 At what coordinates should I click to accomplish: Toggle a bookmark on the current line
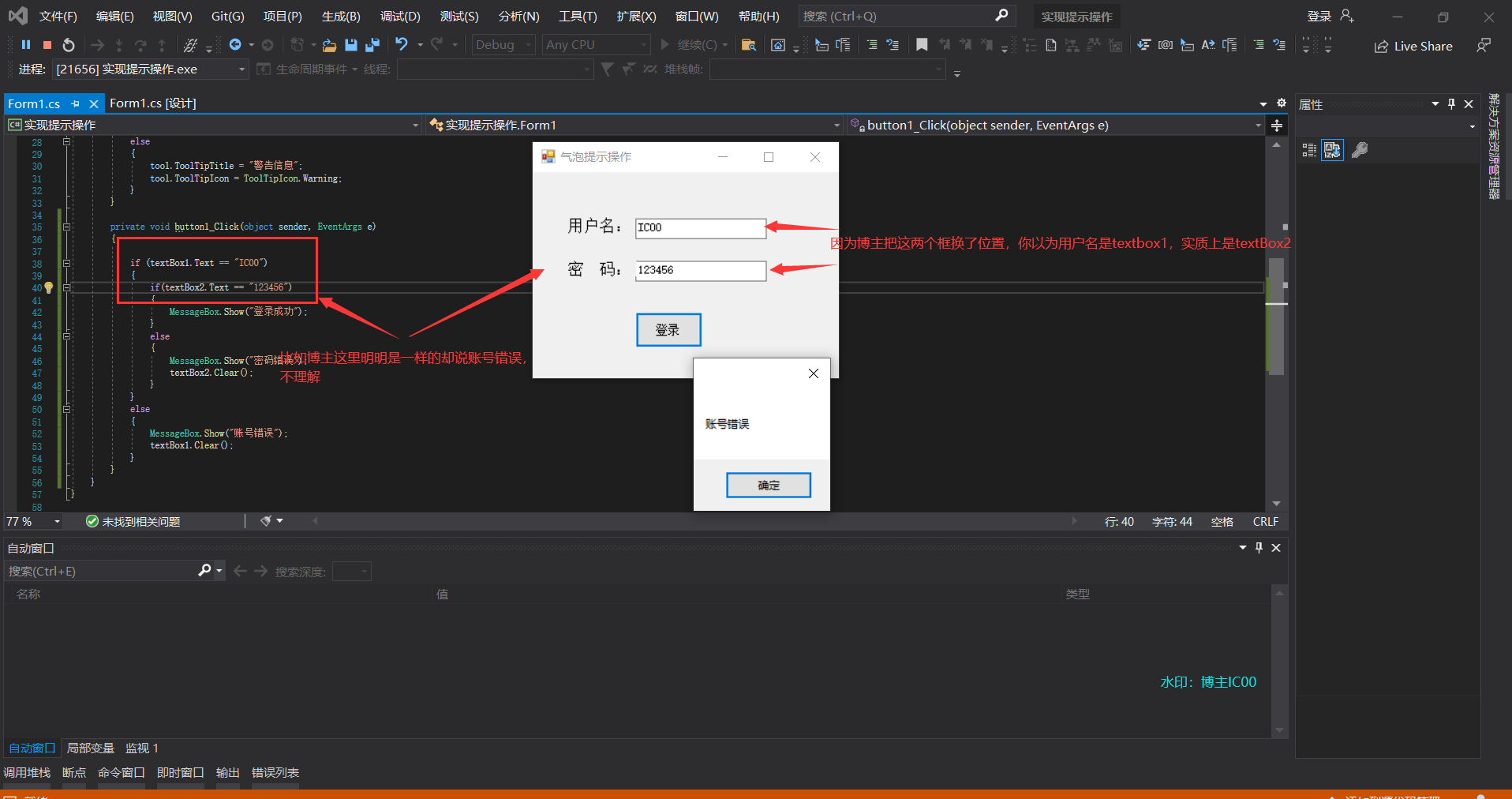coord(922,45)
